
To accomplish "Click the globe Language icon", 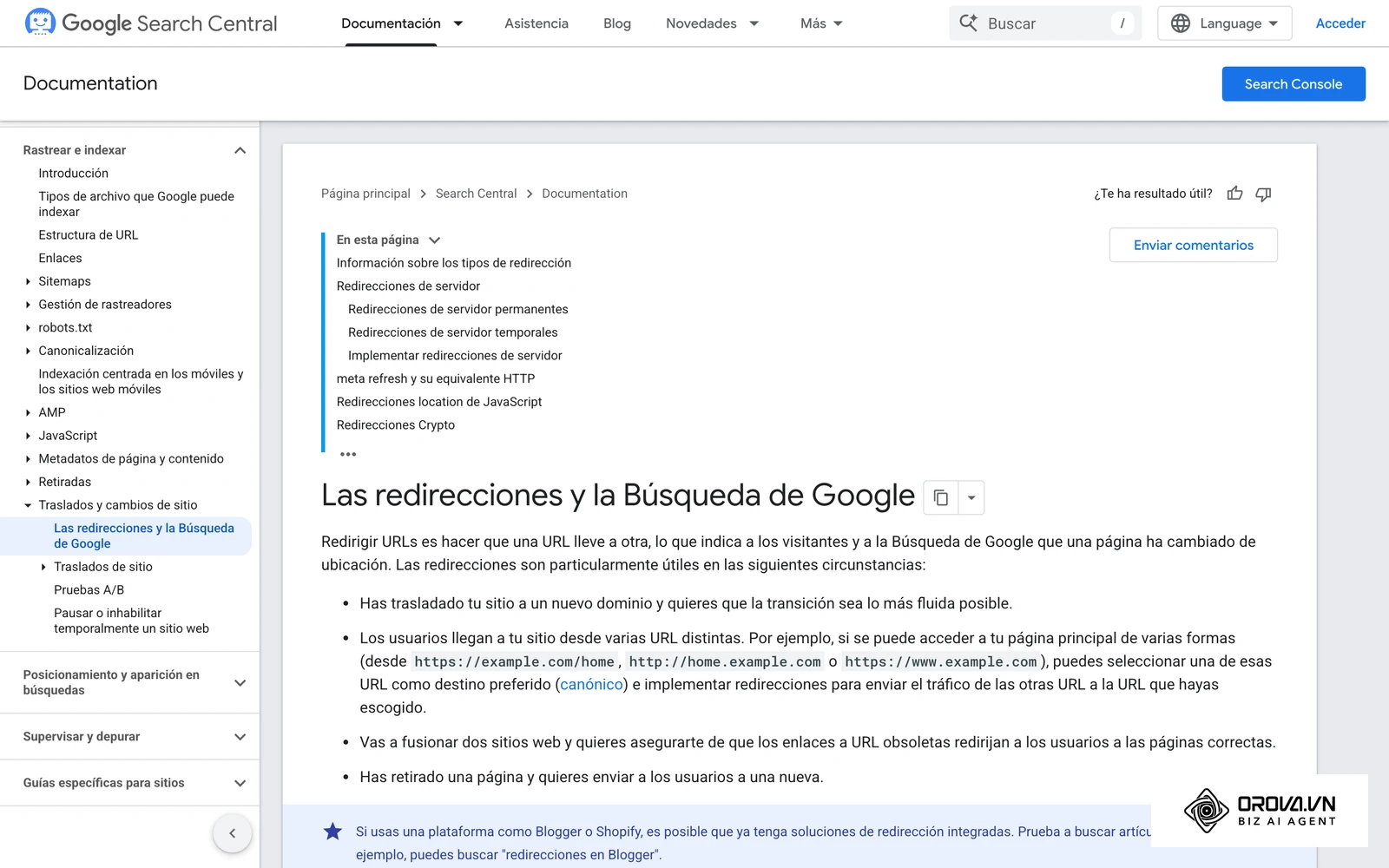I will pos(1181,23).
